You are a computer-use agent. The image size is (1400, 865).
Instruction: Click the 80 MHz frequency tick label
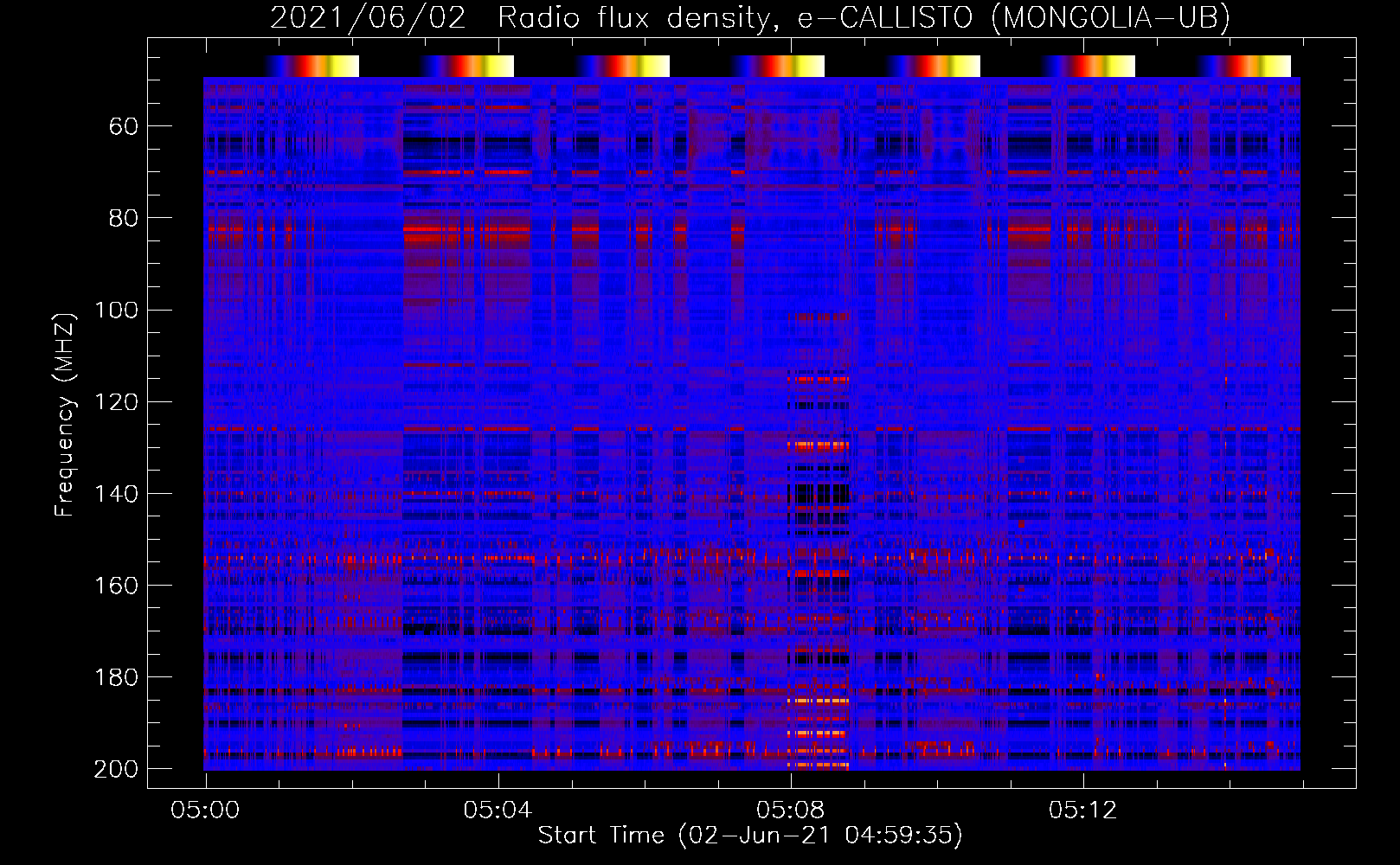124,218
